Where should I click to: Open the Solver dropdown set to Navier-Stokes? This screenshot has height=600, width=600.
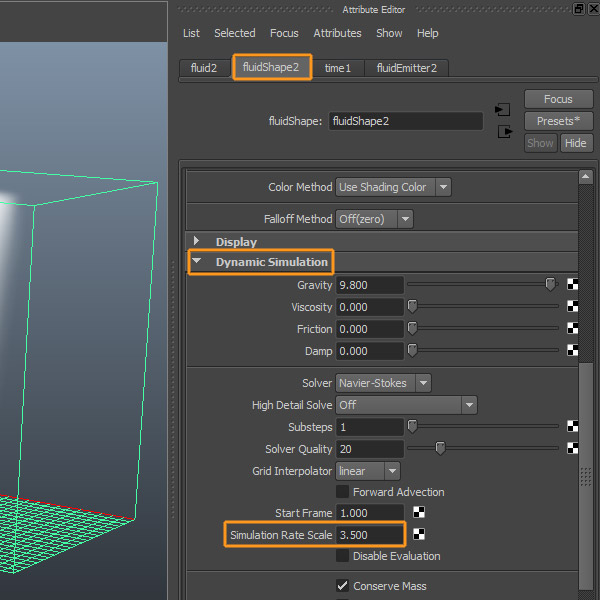point(383,383)
